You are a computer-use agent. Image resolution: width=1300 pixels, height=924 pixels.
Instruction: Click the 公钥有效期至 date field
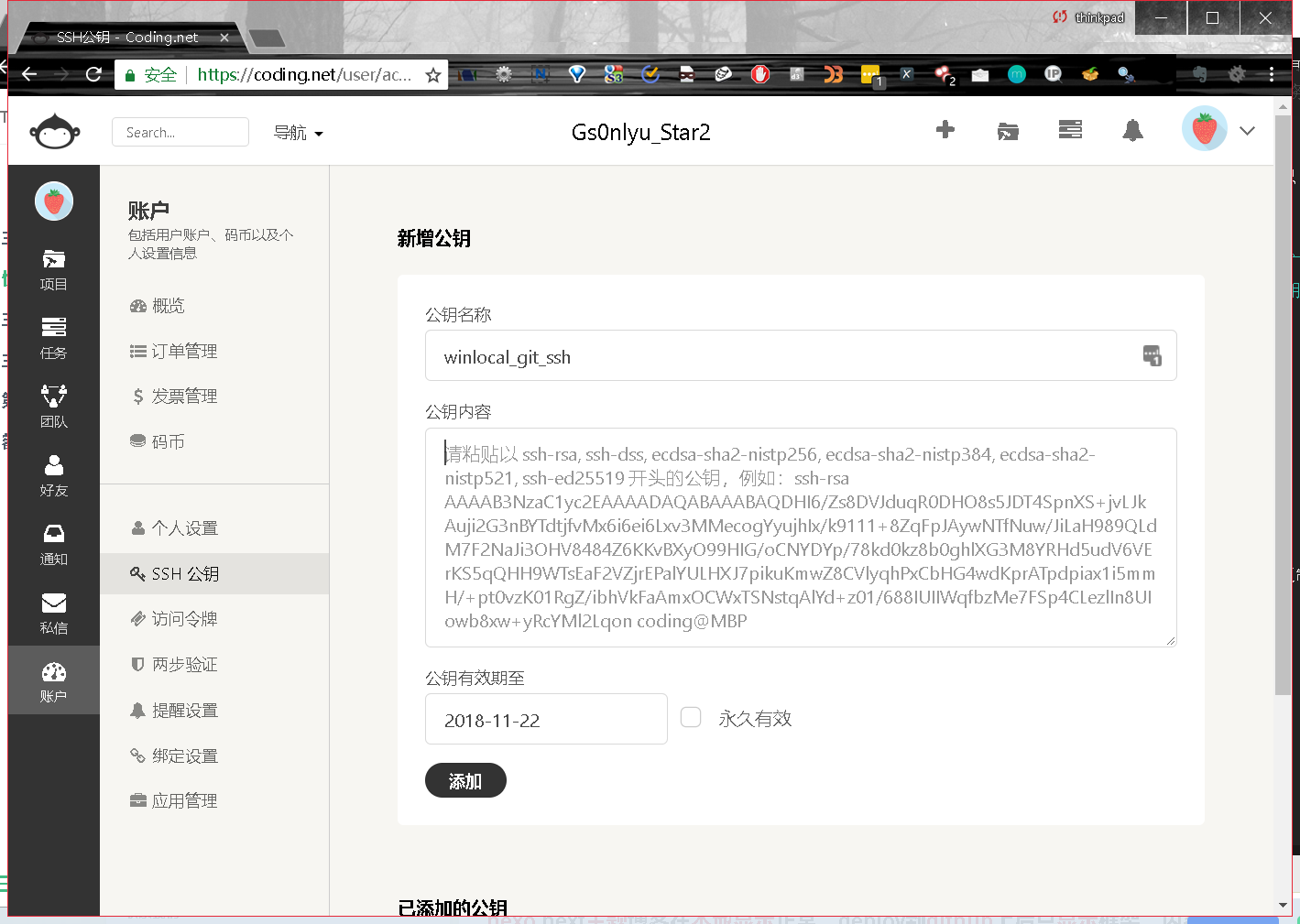pyautogui.click(x=546, y=720)
